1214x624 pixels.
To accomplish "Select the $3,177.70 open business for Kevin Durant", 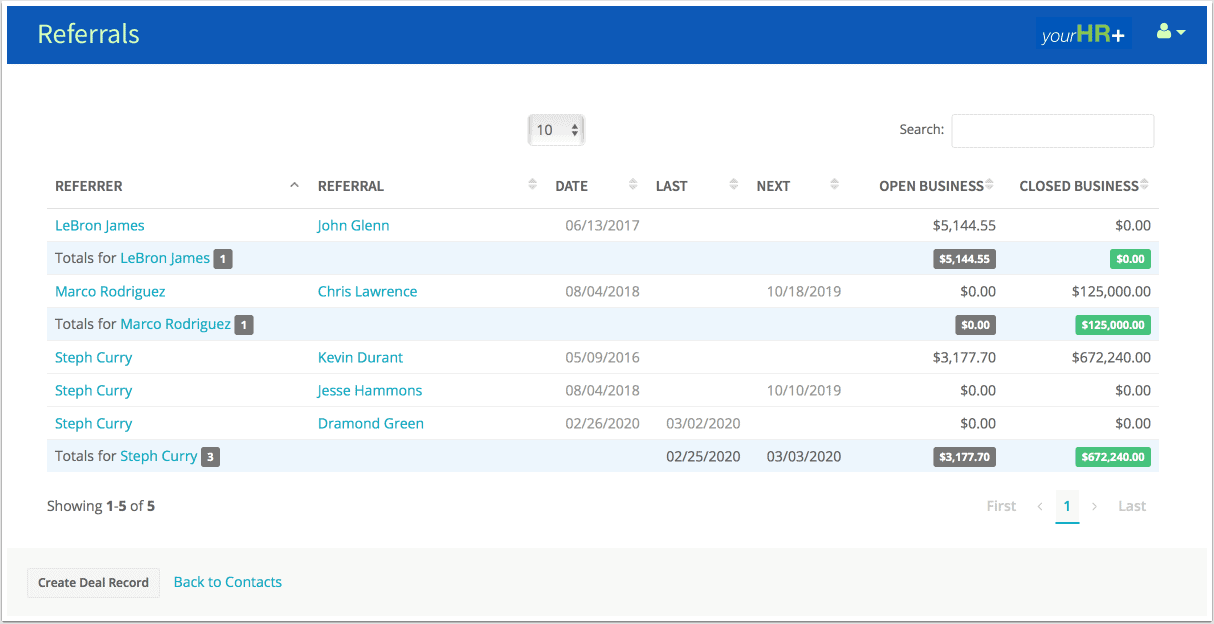I will [964, 358].
